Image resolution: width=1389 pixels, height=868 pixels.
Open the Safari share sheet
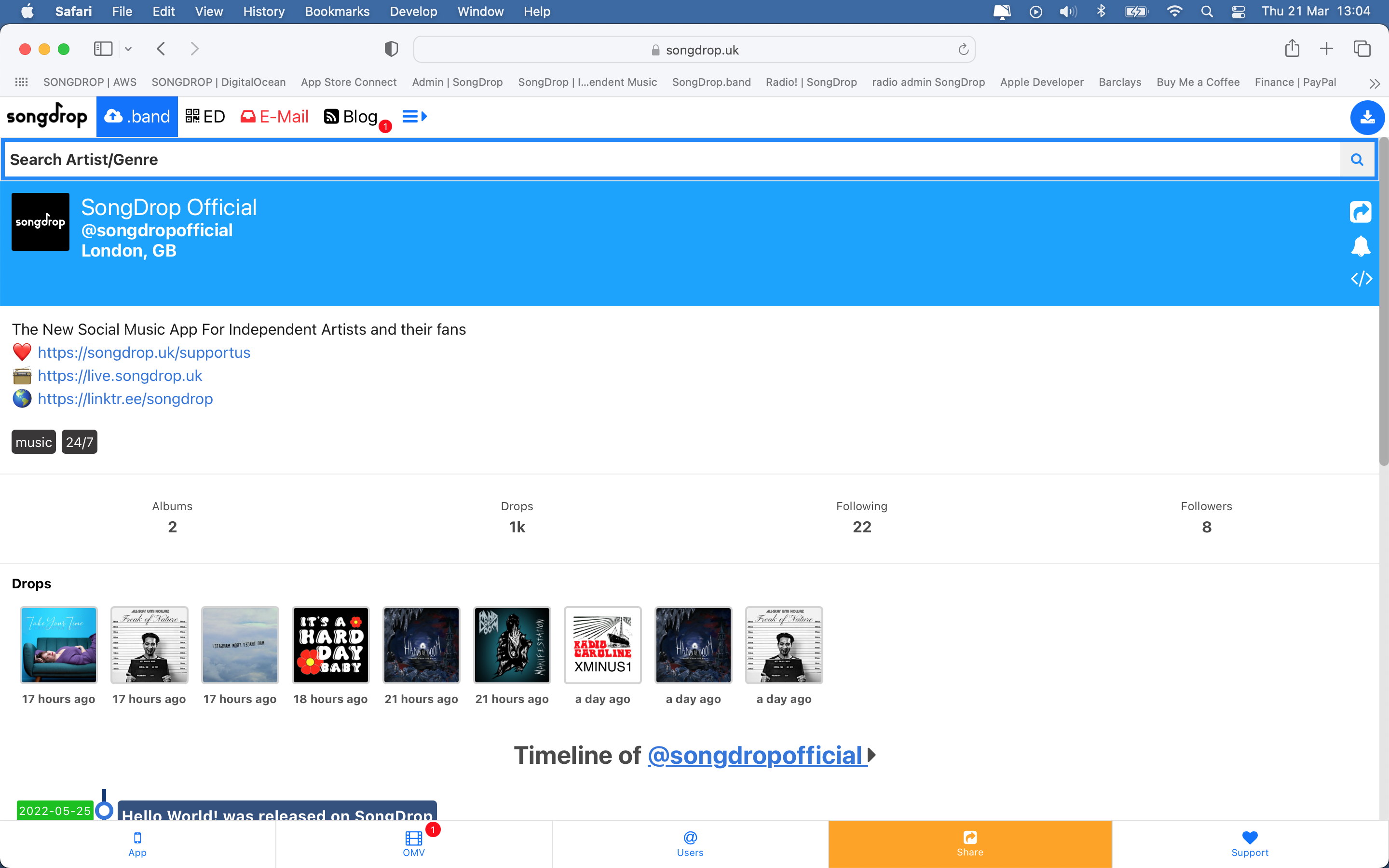1292,48
